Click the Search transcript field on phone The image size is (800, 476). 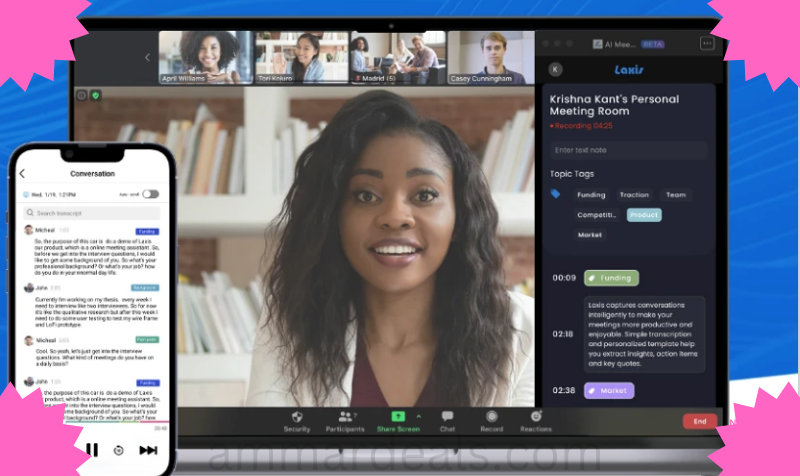coord(92,213)
